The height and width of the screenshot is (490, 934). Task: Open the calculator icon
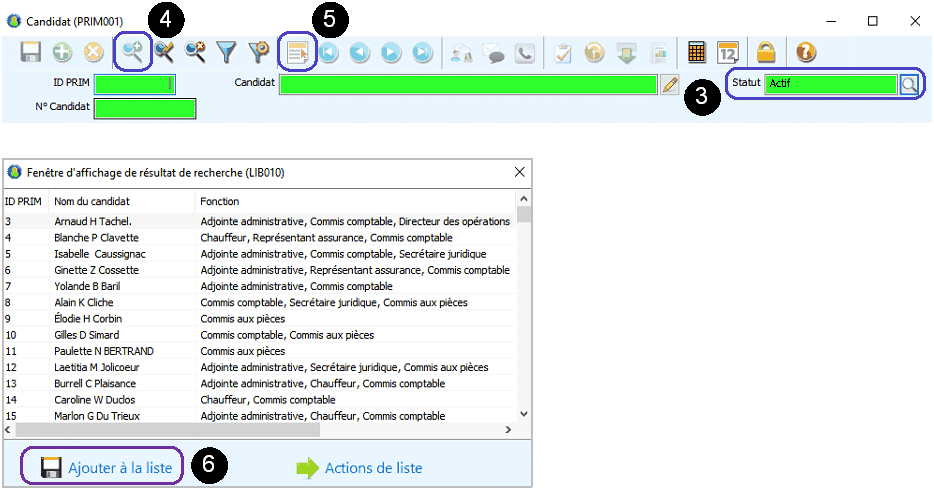pos(697,52)
